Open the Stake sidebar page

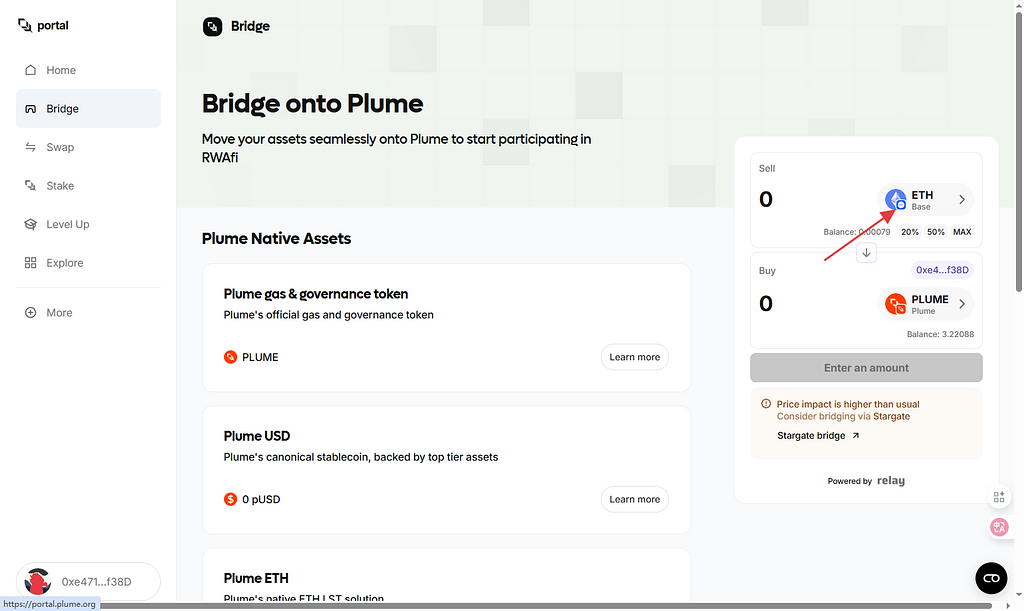click(60, 186)
